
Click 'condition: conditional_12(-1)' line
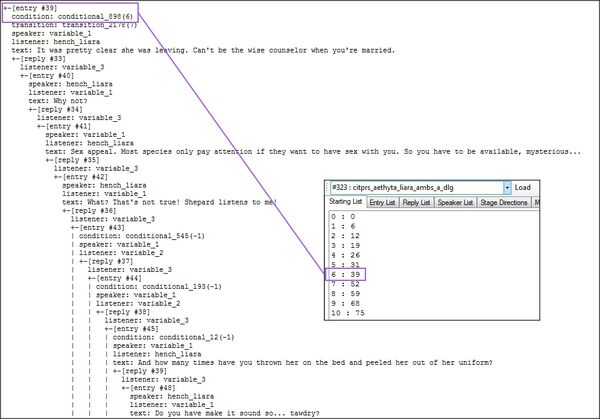point(173,337)
